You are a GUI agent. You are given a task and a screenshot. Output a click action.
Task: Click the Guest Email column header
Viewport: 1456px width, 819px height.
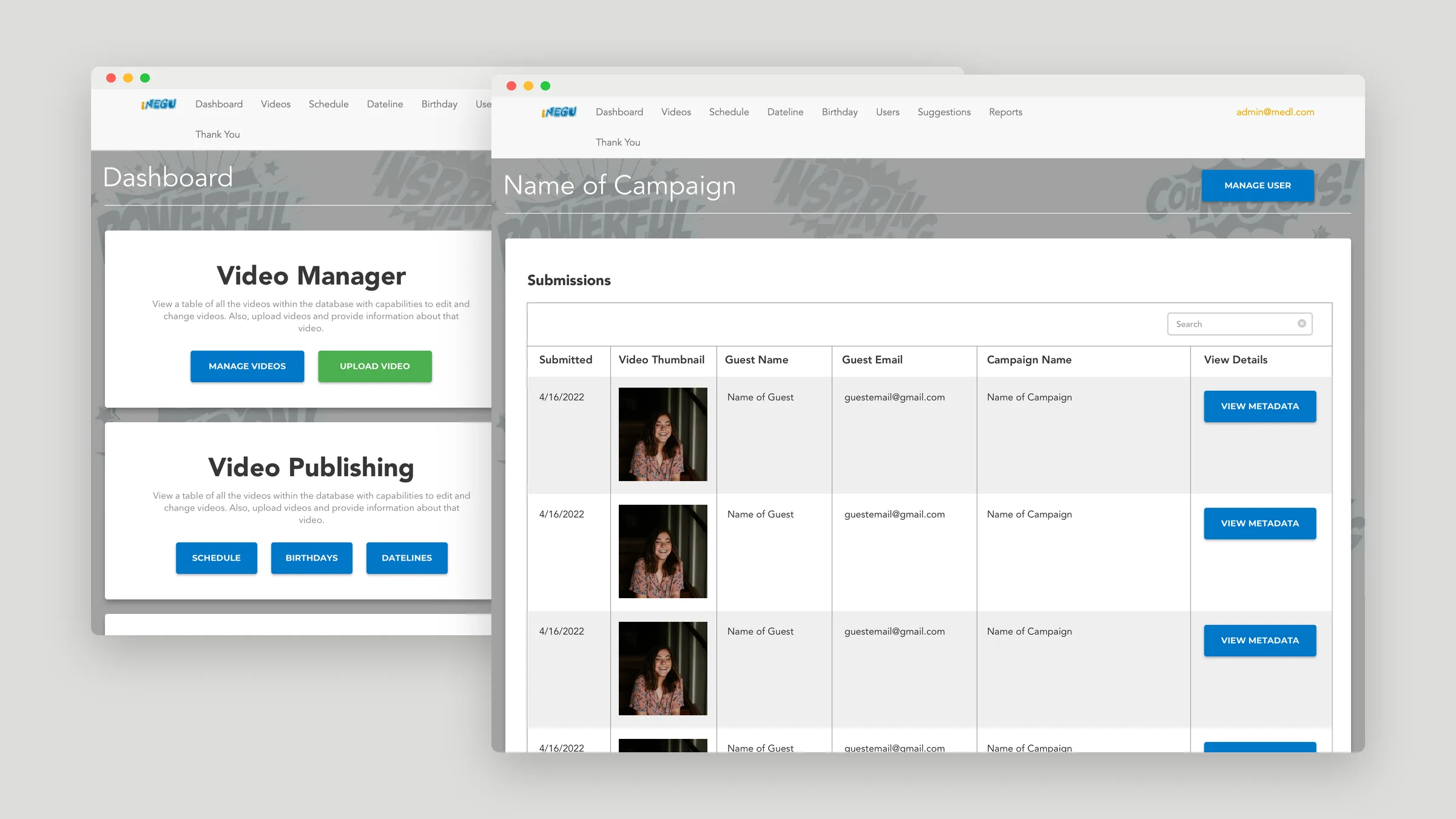point(872,360)
